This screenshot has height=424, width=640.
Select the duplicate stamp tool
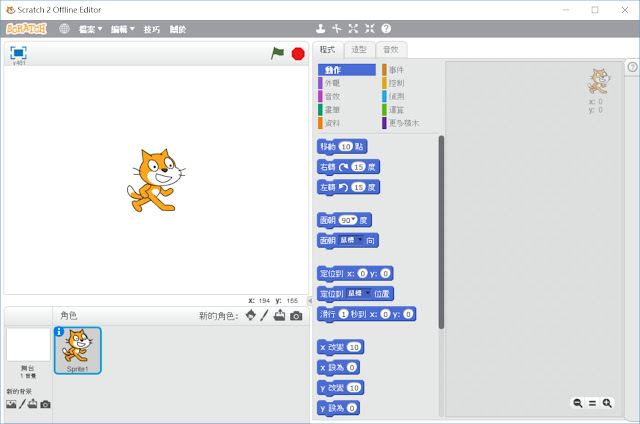click(x=320, y=29)
